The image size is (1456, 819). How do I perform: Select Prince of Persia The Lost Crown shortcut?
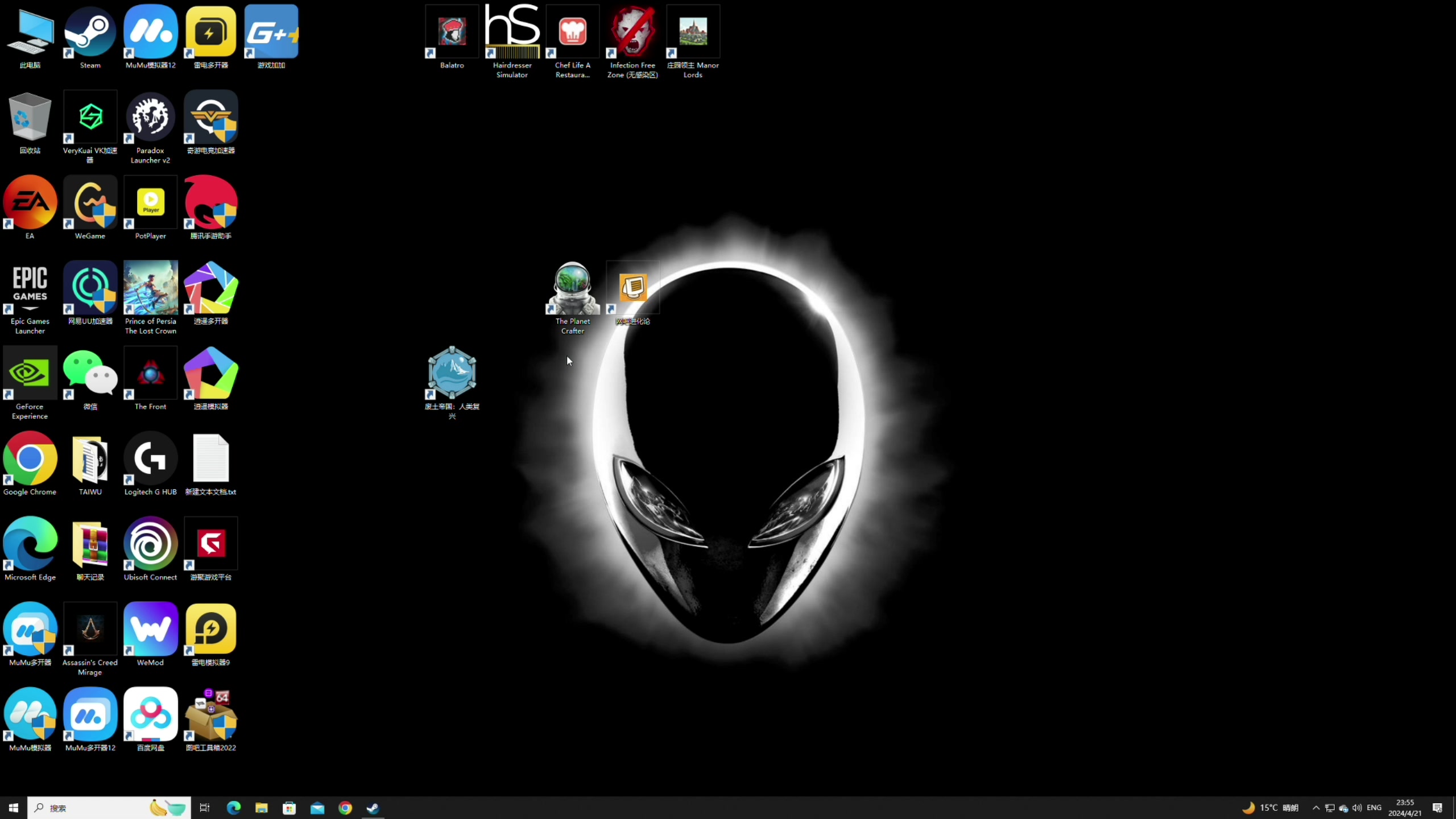tap(150, 297)
